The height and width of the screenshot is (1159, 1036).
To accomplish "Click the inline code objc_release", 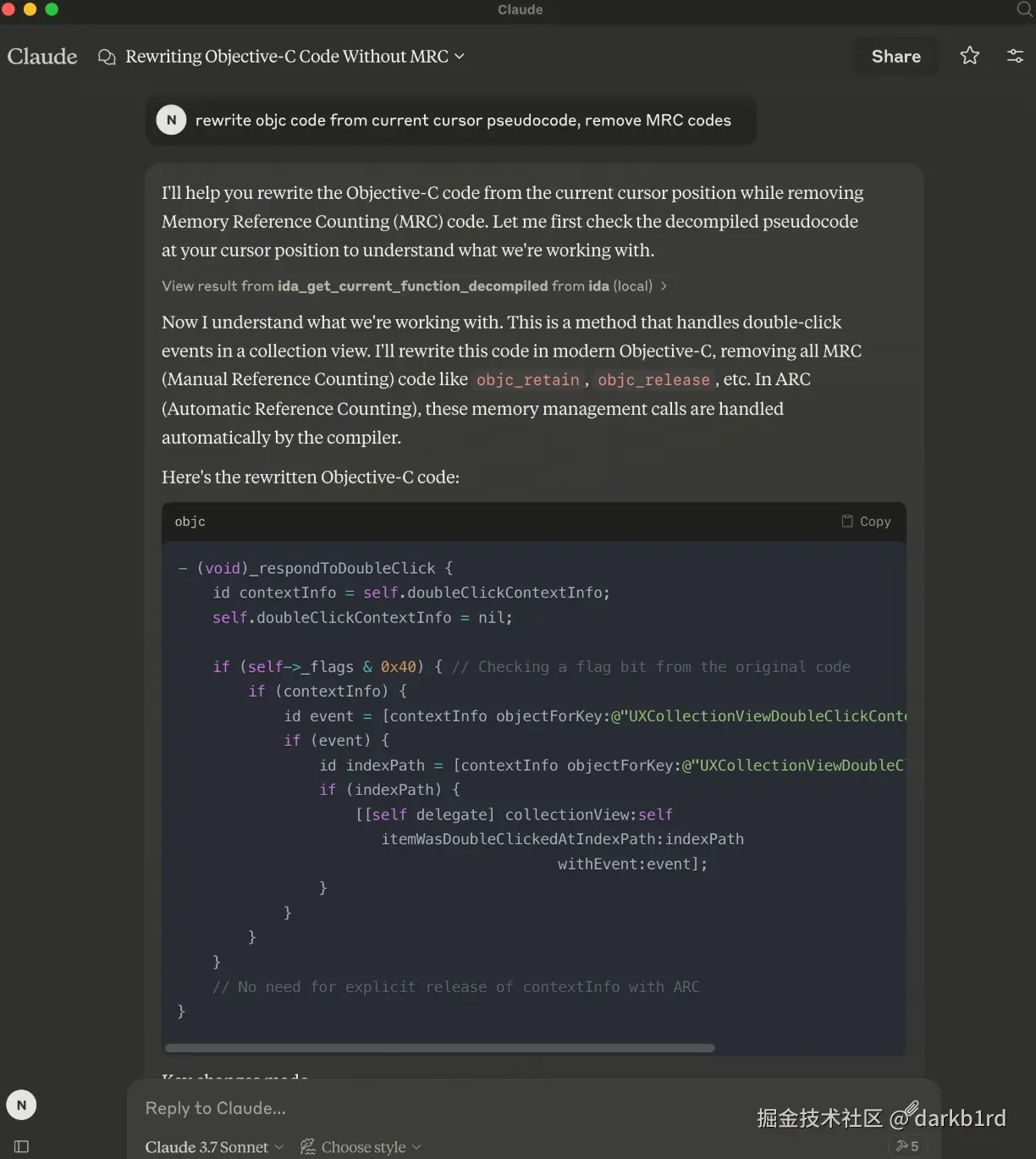I will (653, 380).
